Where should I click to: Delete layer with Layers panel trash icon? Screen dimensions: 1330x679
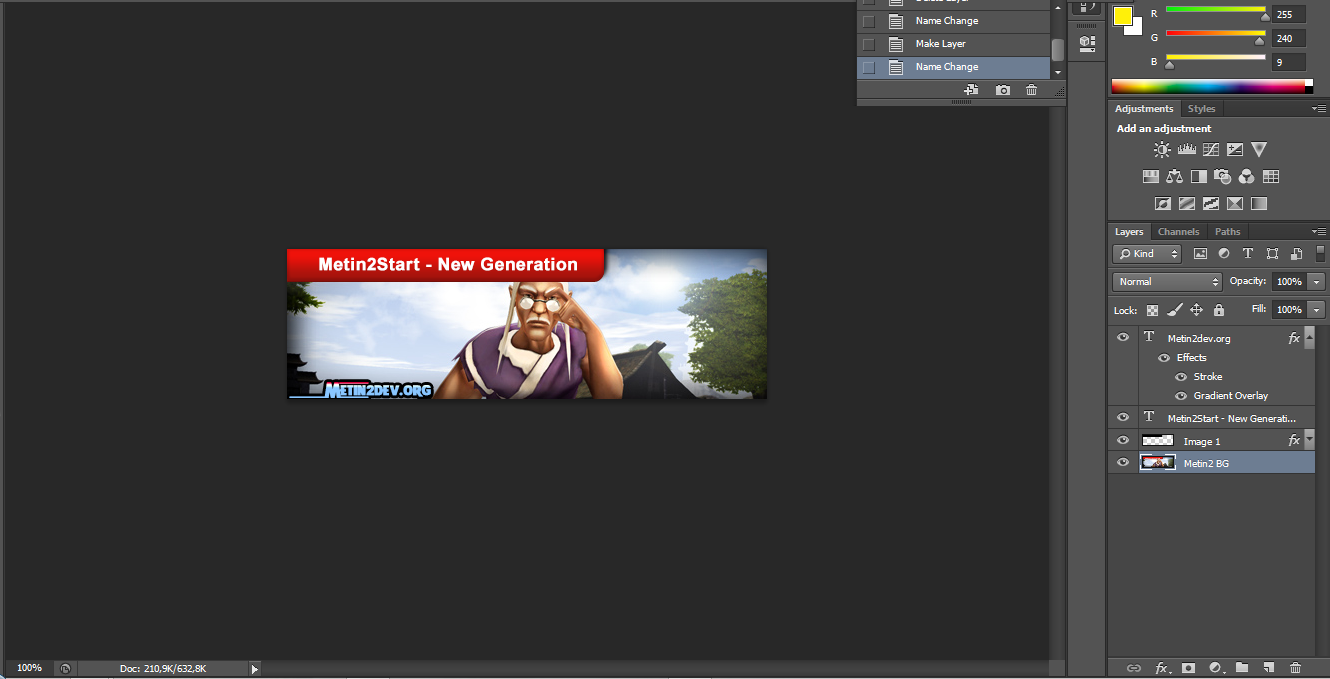1295,667
